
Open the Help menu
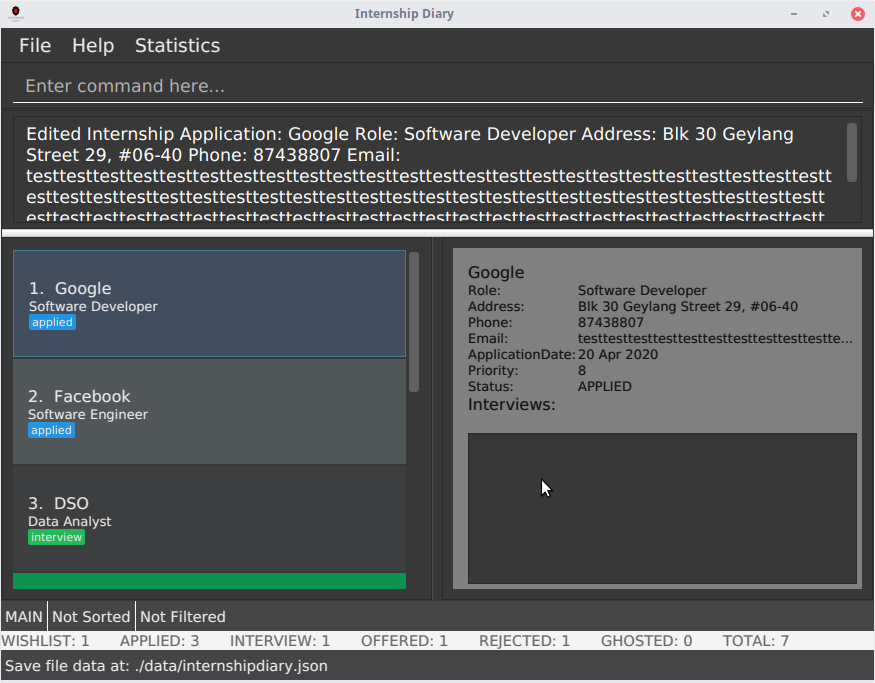(93, 46)
